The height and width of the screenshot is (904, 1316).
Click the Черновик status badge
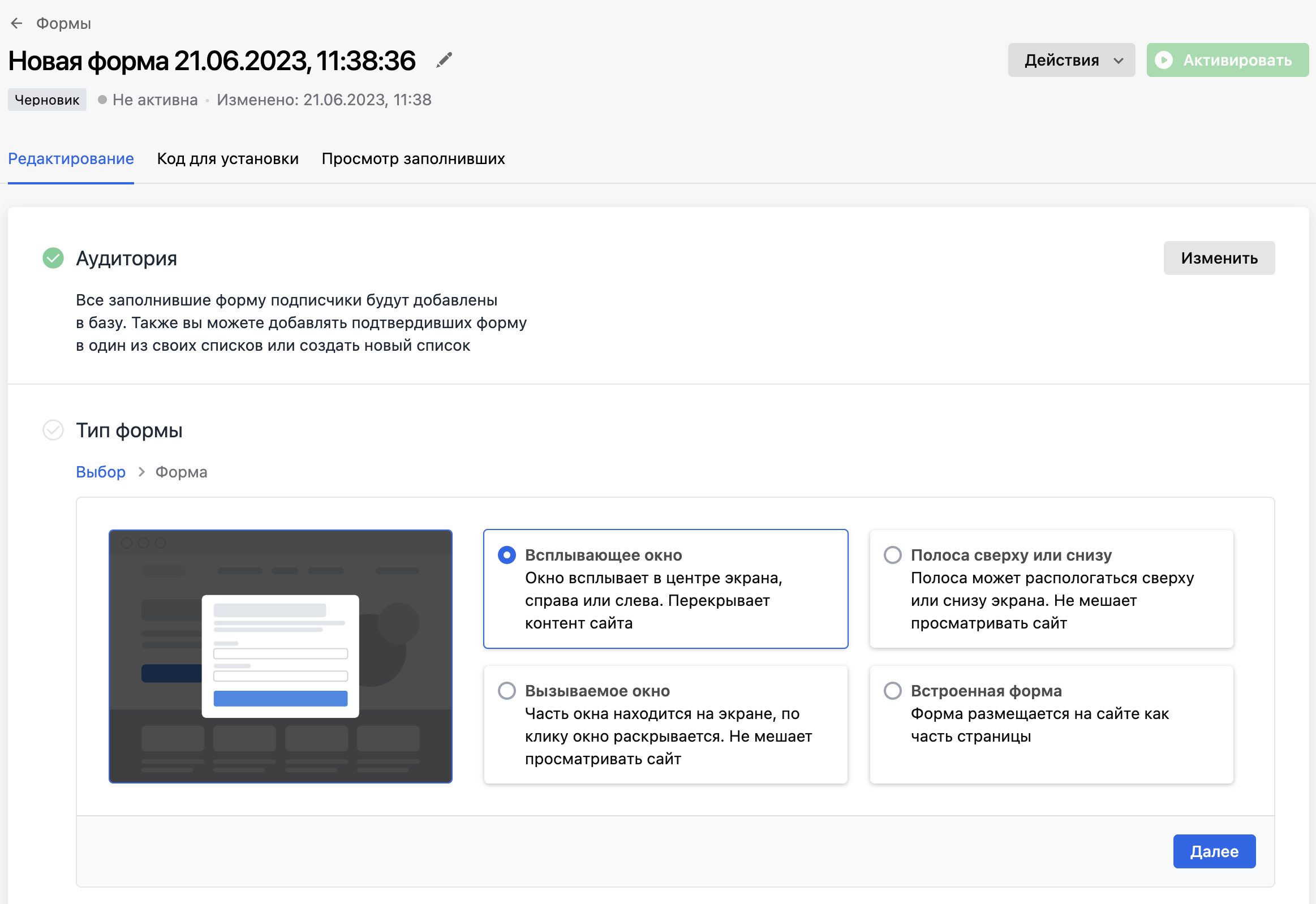pos(47,100)
